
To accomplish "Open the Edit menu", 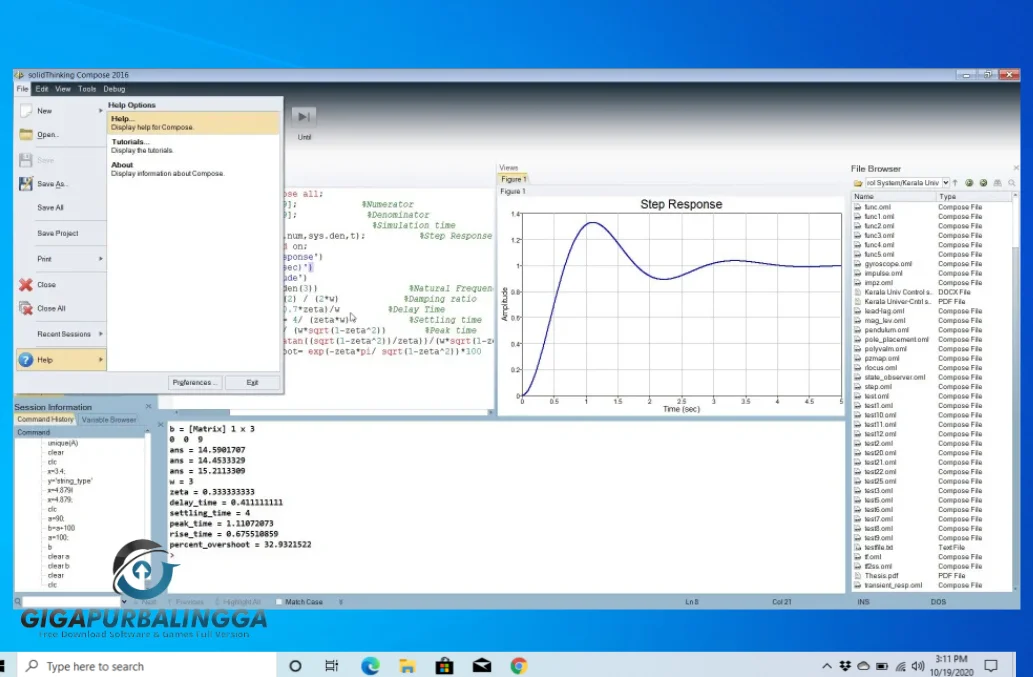I will 42,89.
